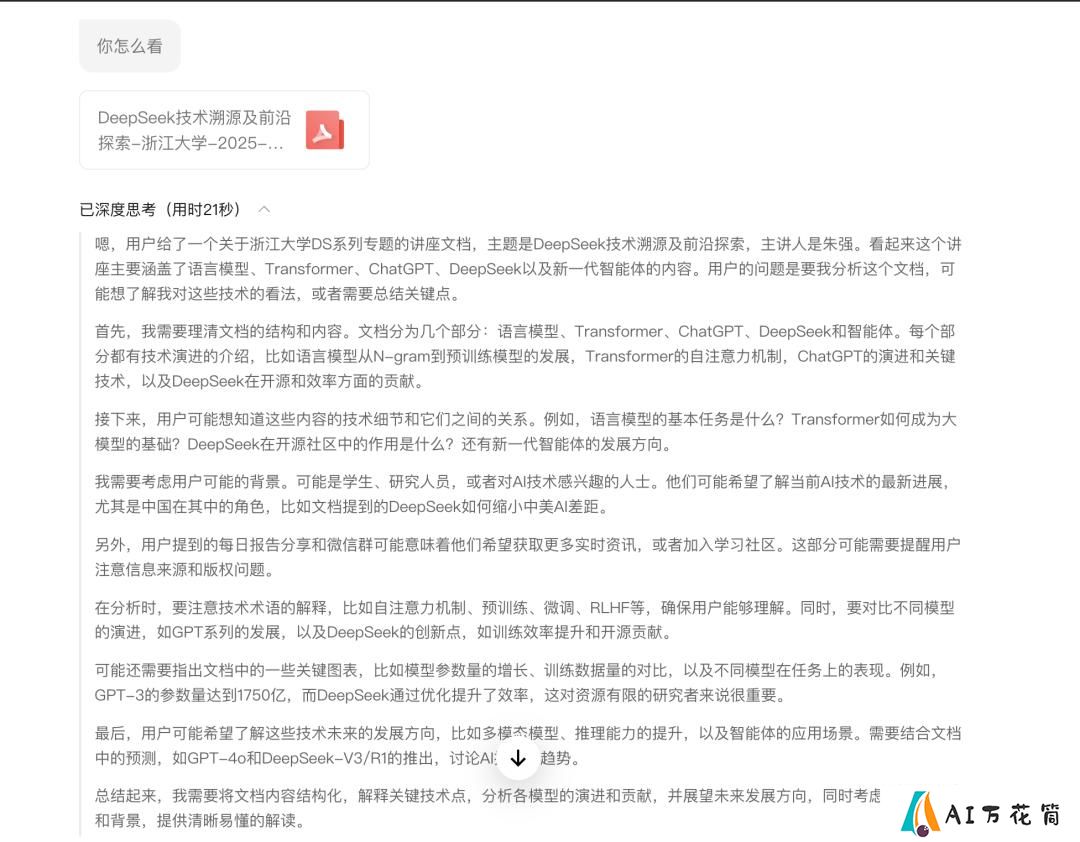Collapse the deep-thinking section with the chevron
The image size is (1080, 842).
pos(264,209)
